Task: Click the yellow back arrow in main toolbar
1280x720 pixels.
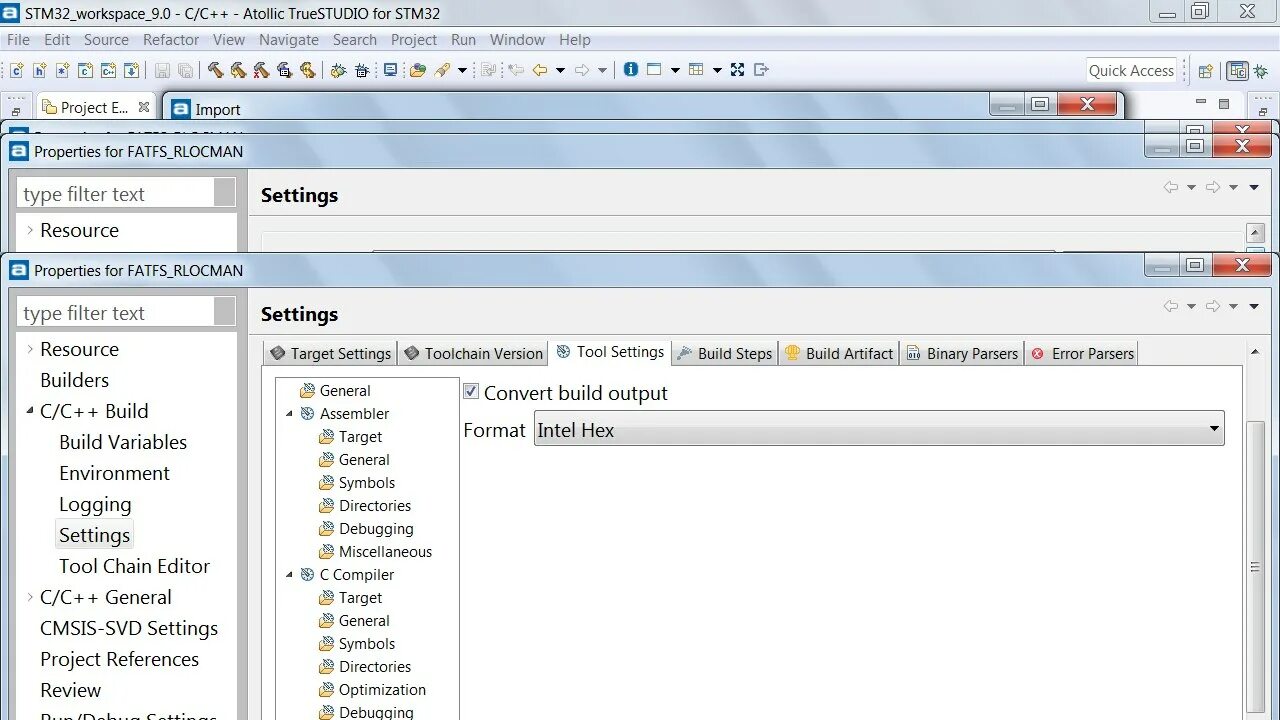Action: [x=540, y=70]
